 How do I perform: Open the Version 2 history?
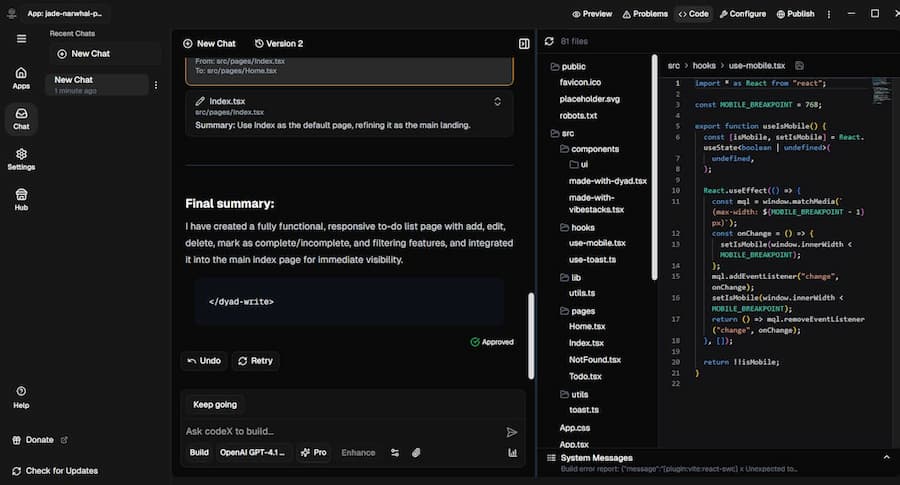pyautogui.click(x=279, y=44)
